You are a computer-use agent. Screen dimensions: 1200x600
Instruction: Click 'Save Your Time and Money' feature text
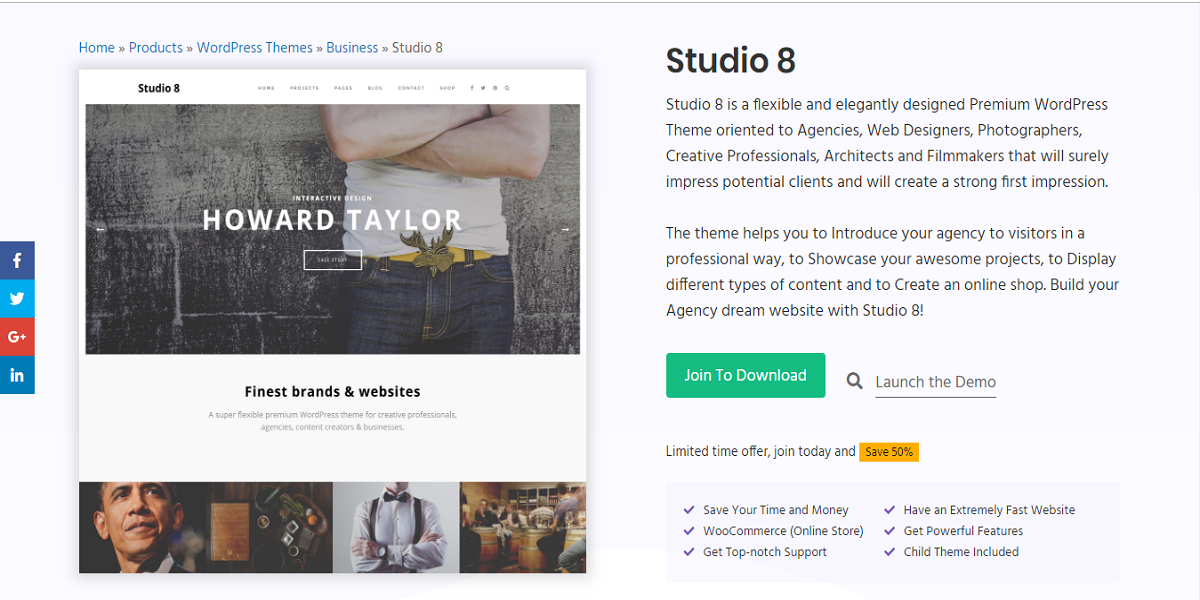pos(776,510)
